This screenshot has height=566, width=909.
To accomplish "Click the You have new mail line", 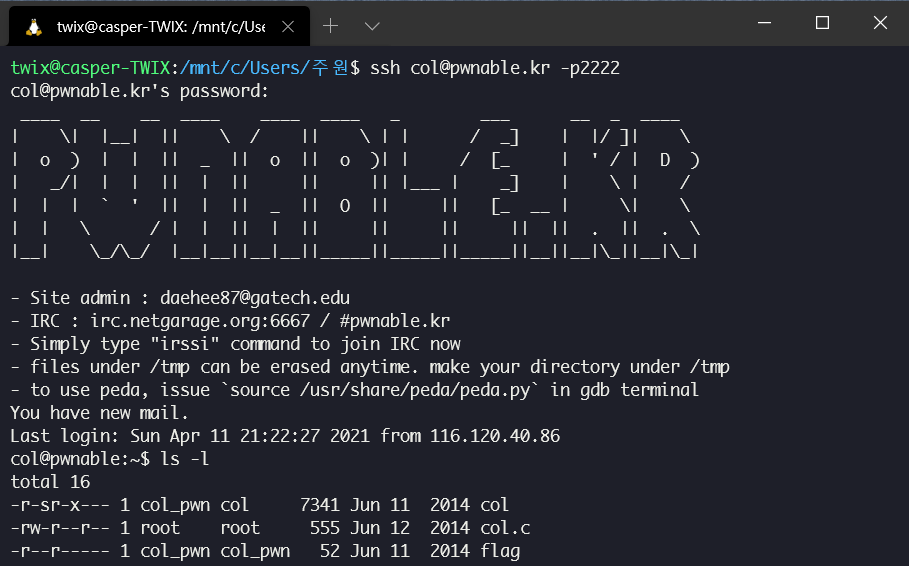I will point(100,413).
